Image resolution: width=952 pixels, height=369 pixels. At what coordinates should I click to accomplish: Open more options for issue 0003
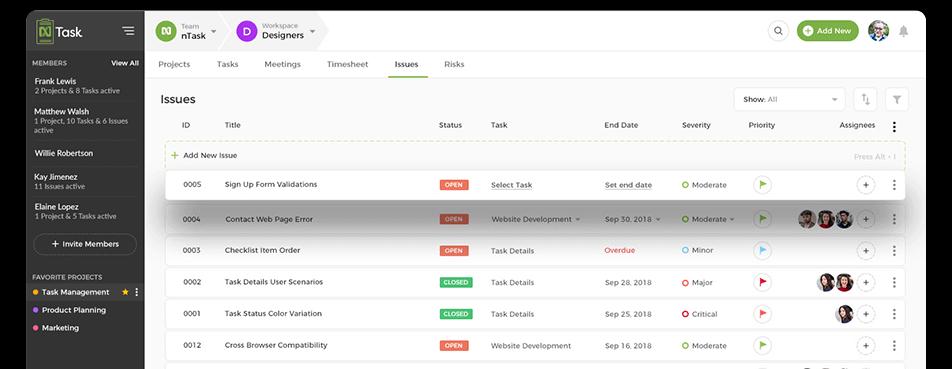(x=894, y=251)
